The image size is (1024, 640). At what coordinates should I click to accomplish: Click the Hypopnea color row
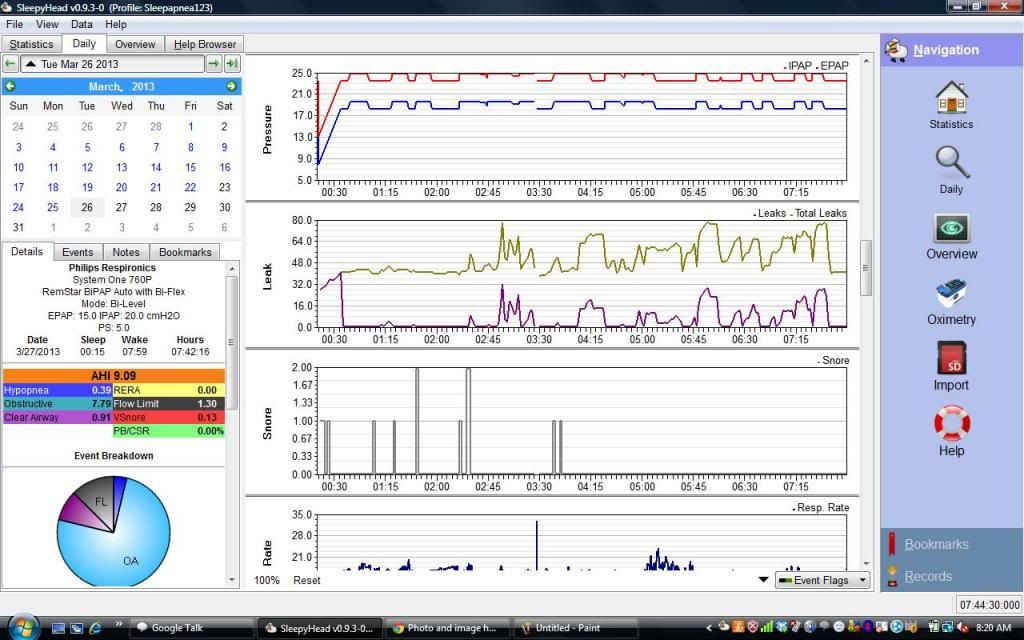coord(57,390)
